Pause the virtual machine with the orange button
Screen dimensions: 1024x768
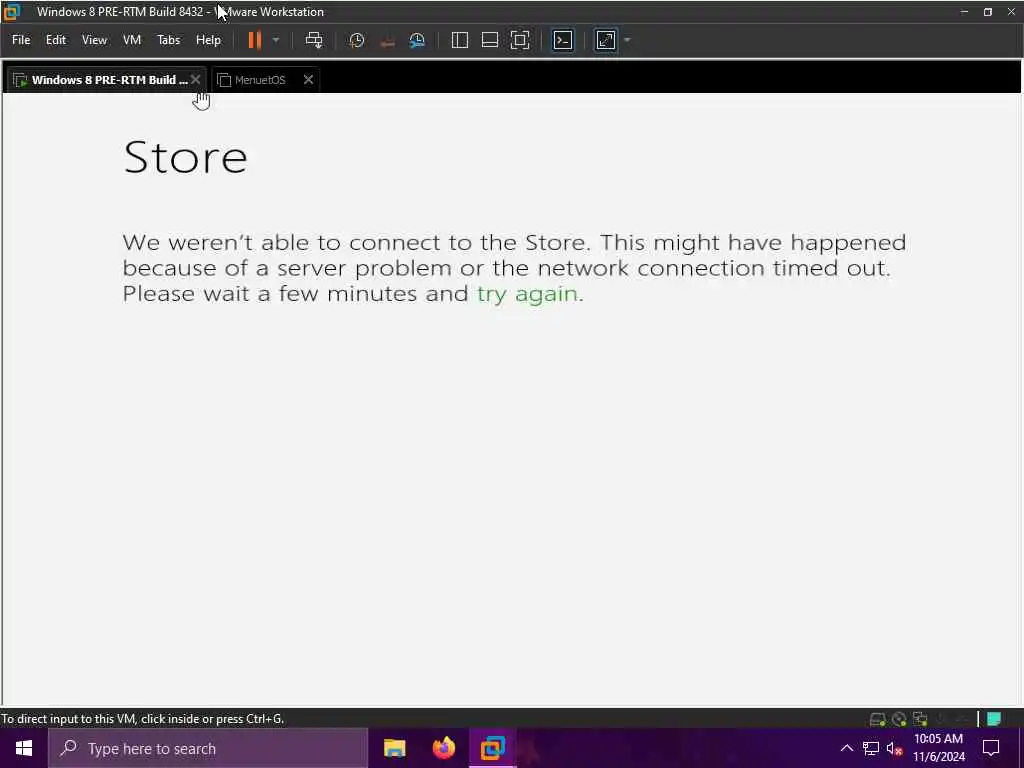click(255, 40)
